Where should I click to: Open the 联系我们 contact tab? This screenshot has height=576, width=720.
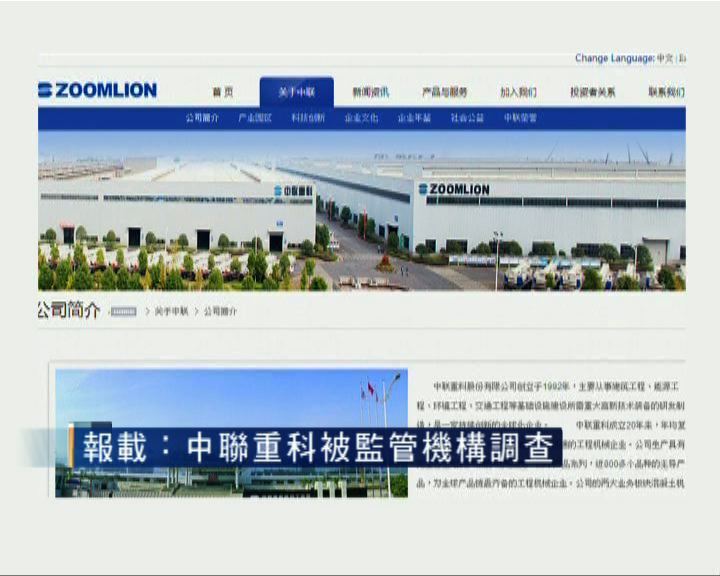[x=666, y=92]
